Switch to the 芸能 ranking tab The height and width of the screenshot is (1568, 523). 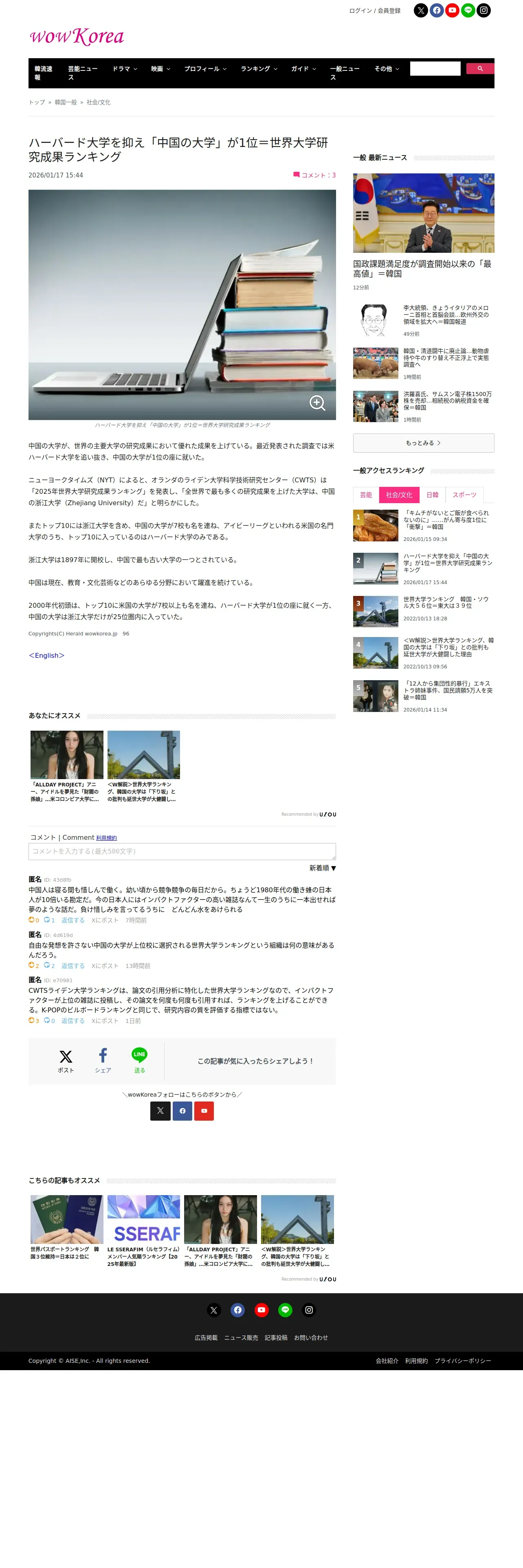tap(366, 495)
